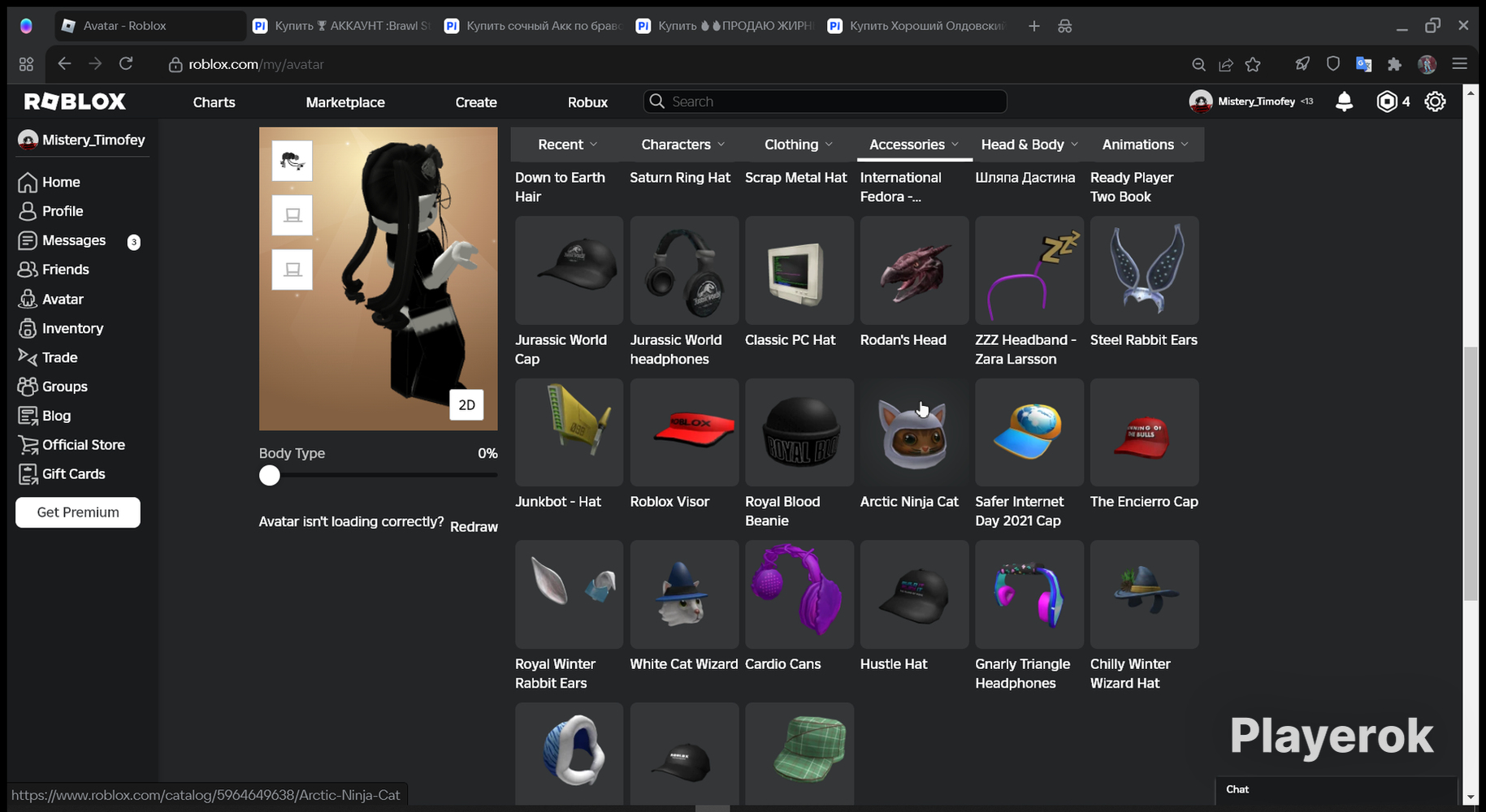
Task: Select equipped hair item slot in preview
Action: [x=292, y=162]
